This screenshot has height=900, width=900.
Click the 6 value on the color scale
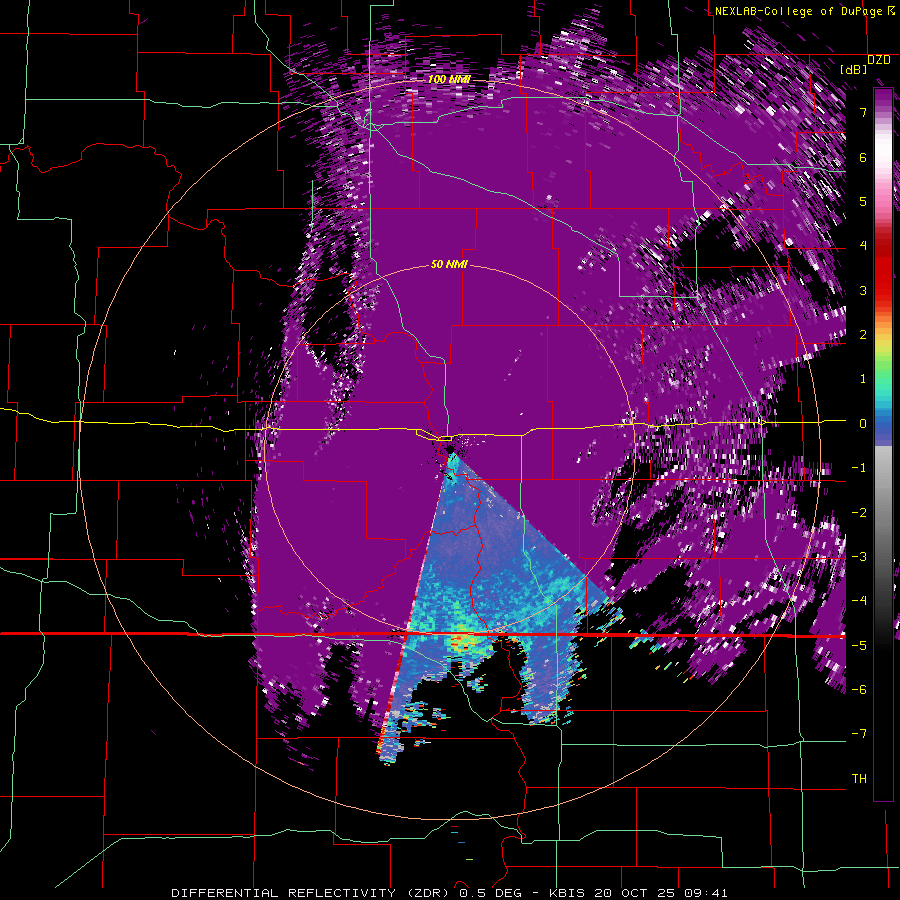click(863, 157)
